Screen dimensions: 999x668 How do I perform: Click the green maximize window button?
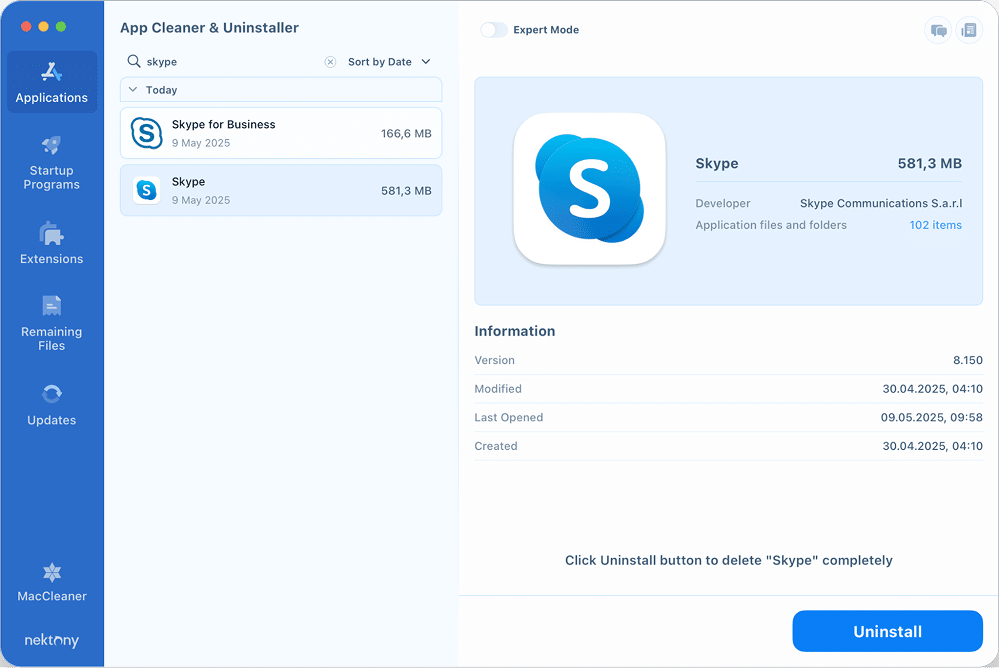click(61, 26)
